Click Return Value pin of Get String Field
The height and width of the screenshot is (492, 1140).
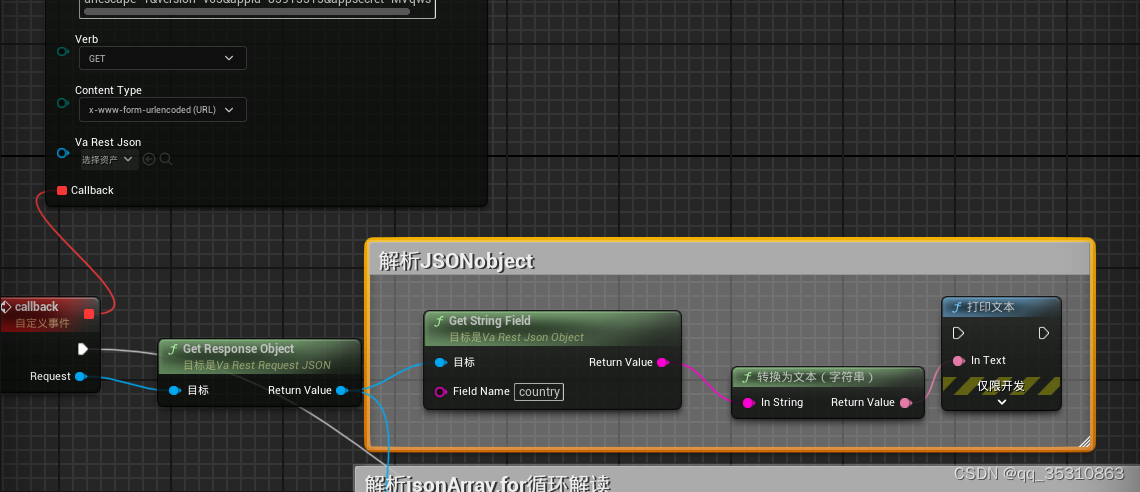[662, 363]
